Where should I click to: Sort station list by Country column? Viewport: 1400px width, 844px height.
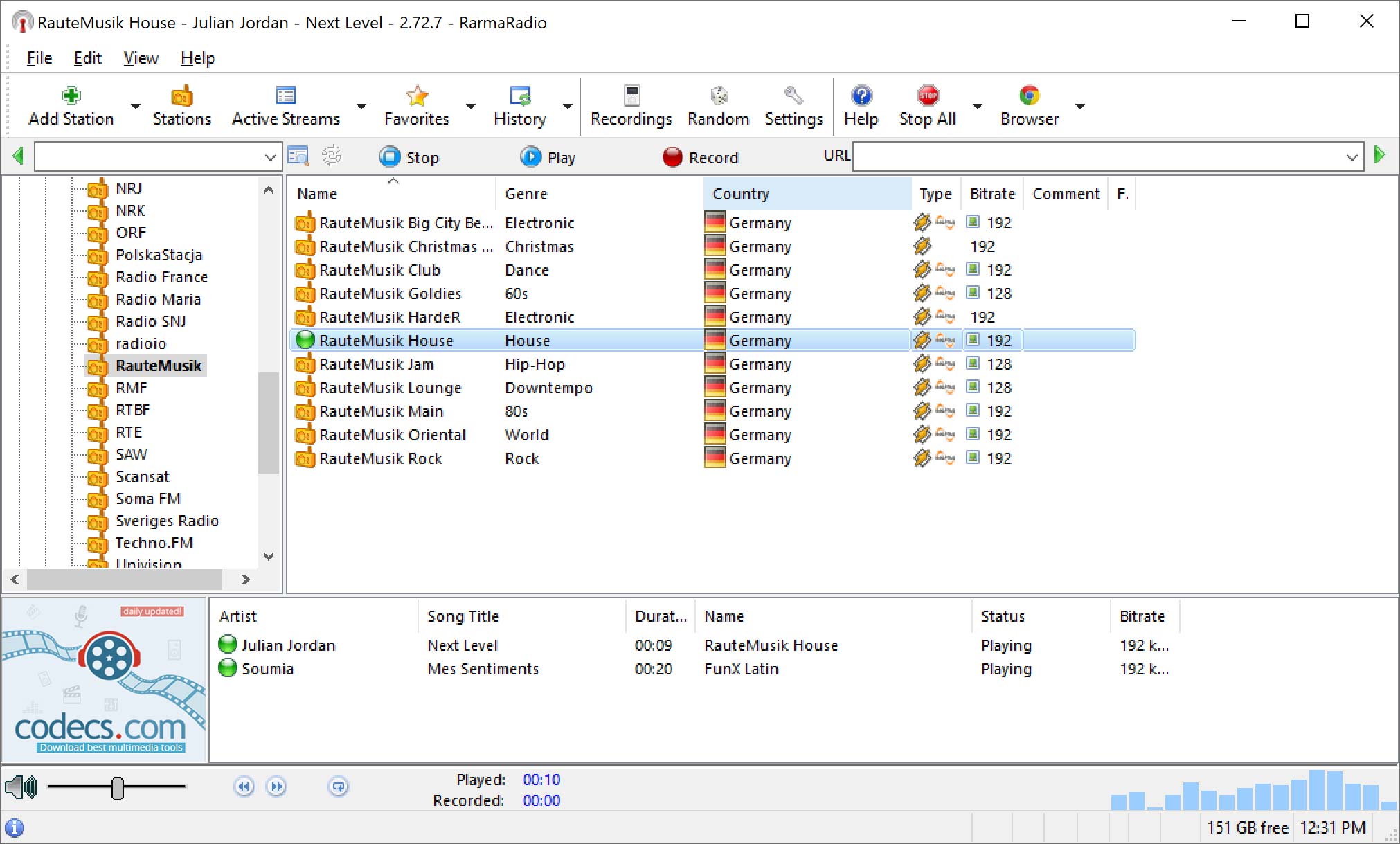tap(807, 194)
